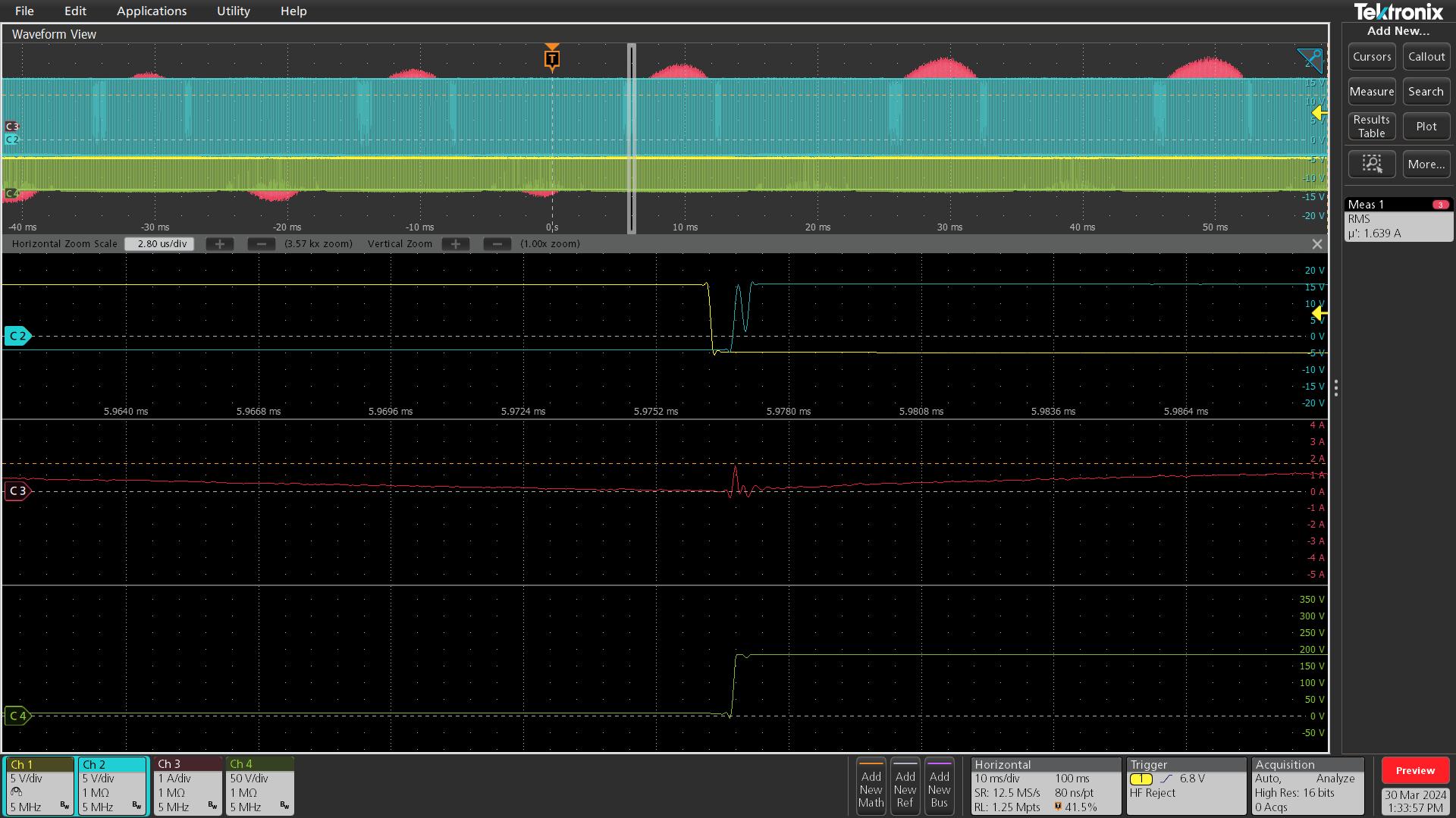Click the More... button
Image resolution: width=1456 pixels, height=818 pixels.
(1426, 165)
